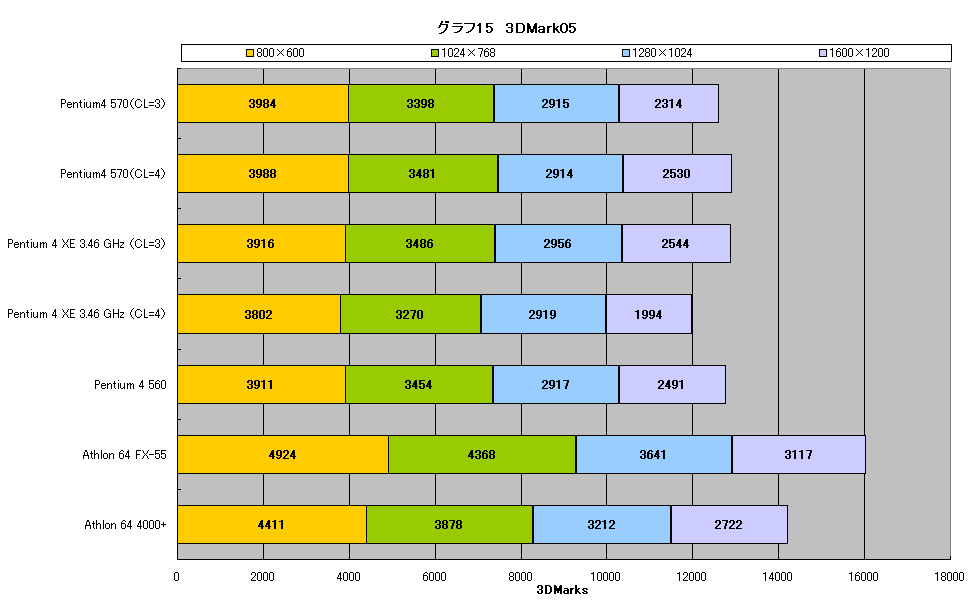Click the 12000 axis tick label

(x=691, y=577)
